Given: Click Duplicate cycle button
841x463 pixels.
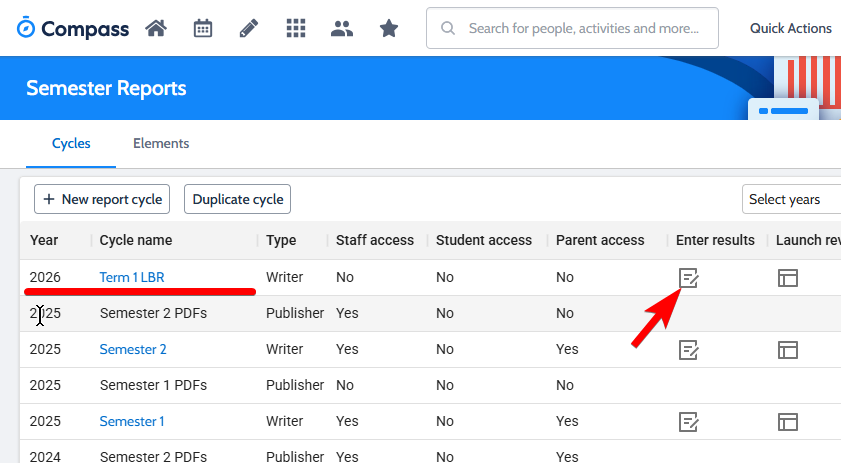Looking at the screenshot, I should click(x=237, y=199).
